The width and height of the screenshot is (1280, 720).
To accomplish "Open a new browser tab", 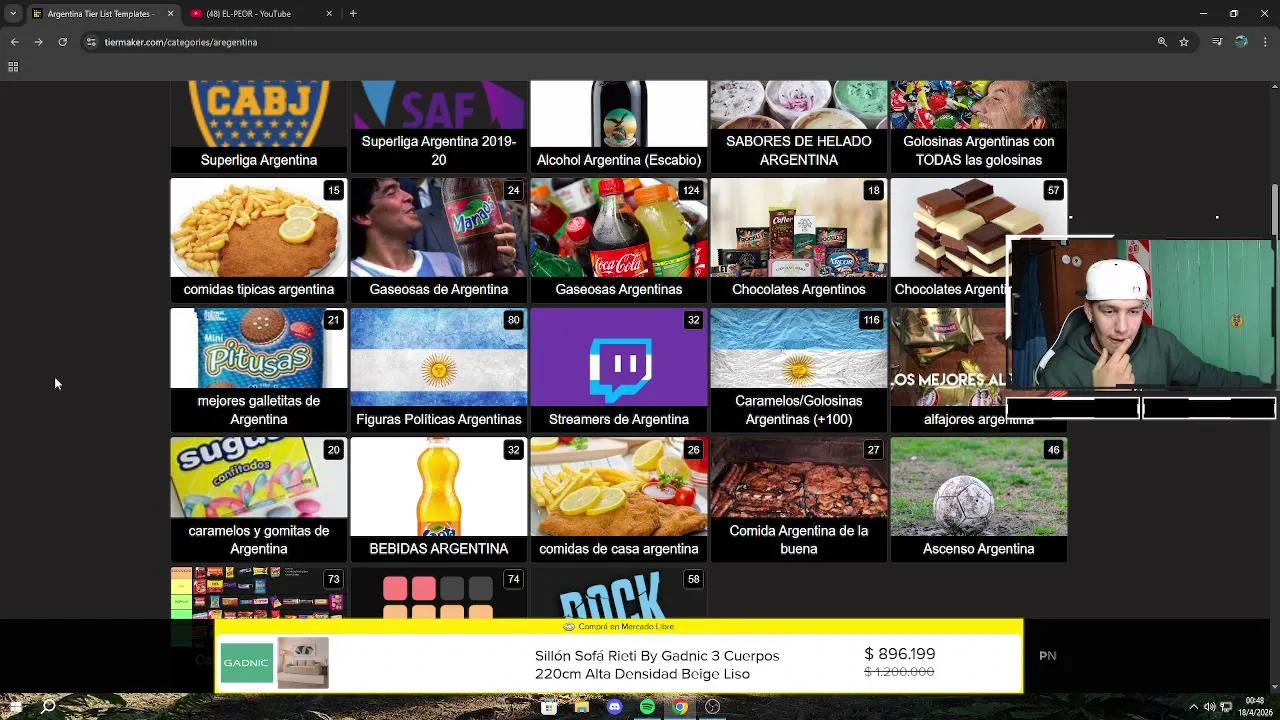I will pos(353,14).
